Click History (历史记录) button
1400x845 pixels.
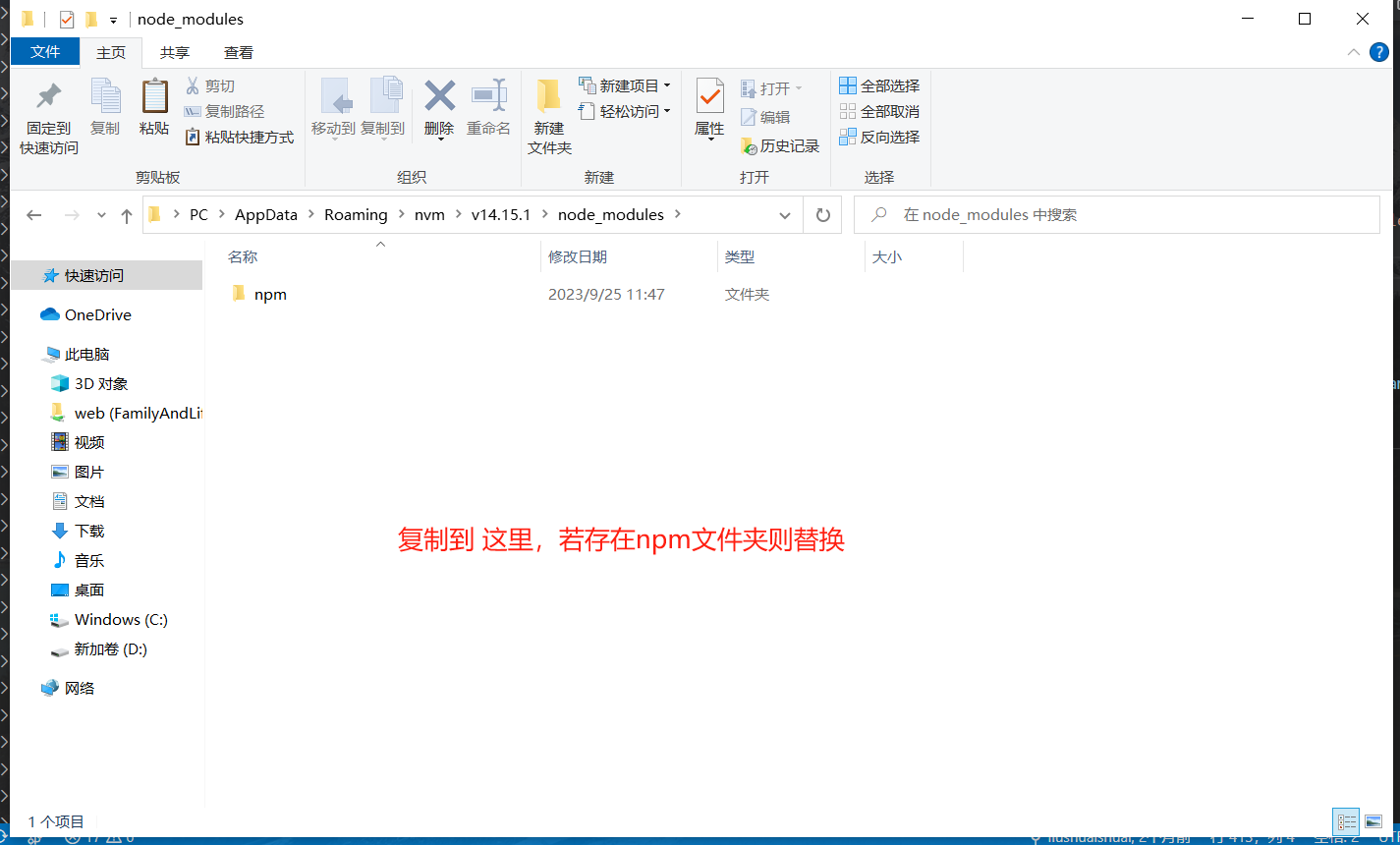[x=780, y=145]
